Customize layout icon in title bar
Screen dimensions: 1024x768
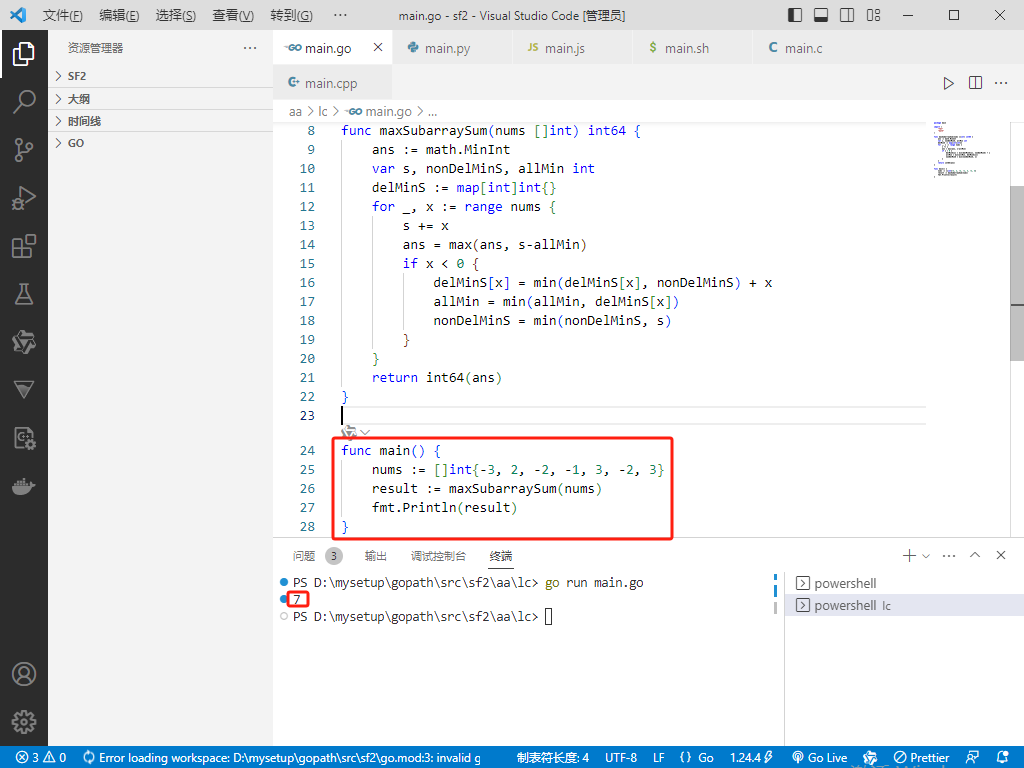[x=873, y=15]
